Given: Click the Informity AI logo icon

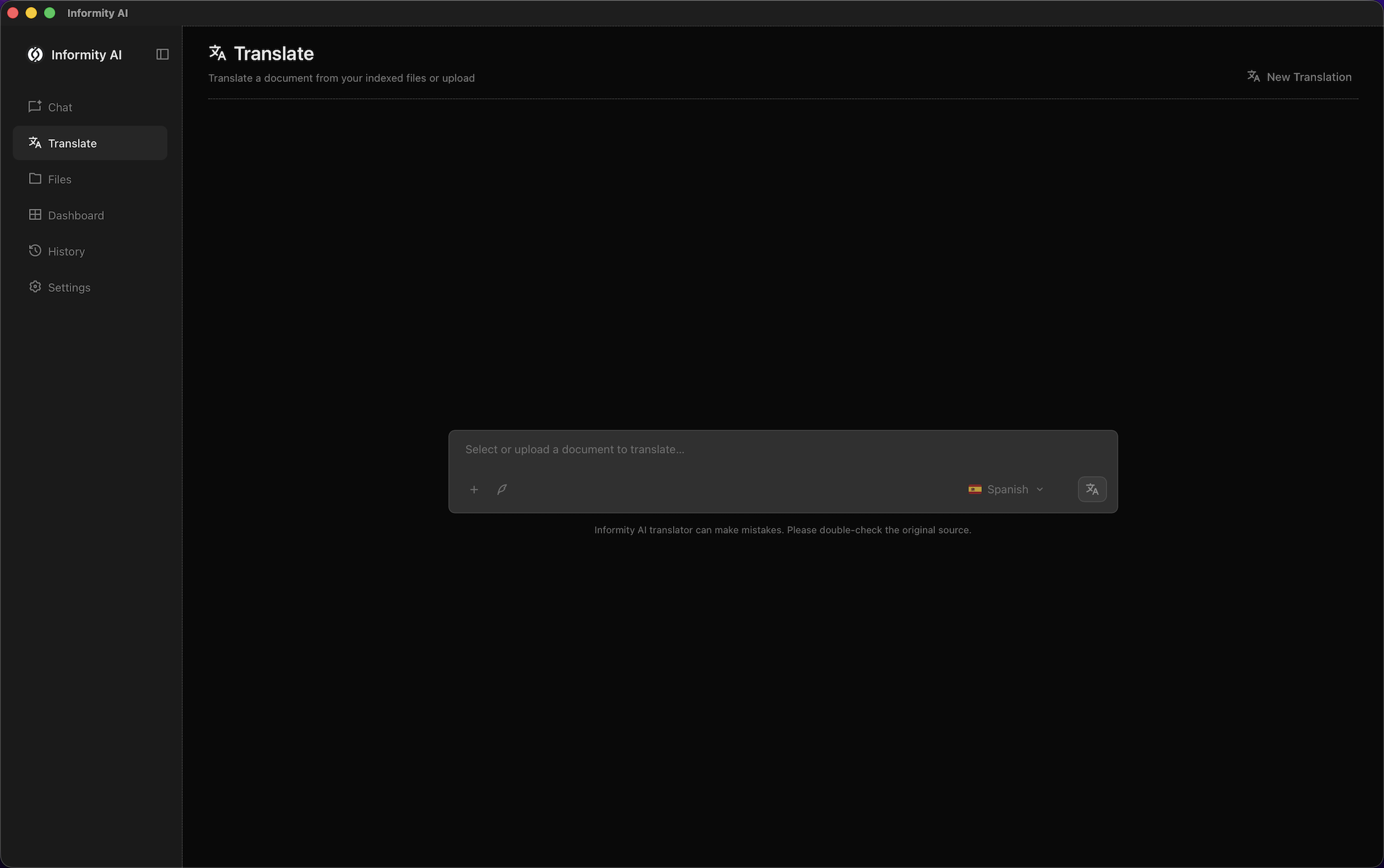Looking at the screenshot, I should pyautogui.click(x=35, y=55).
